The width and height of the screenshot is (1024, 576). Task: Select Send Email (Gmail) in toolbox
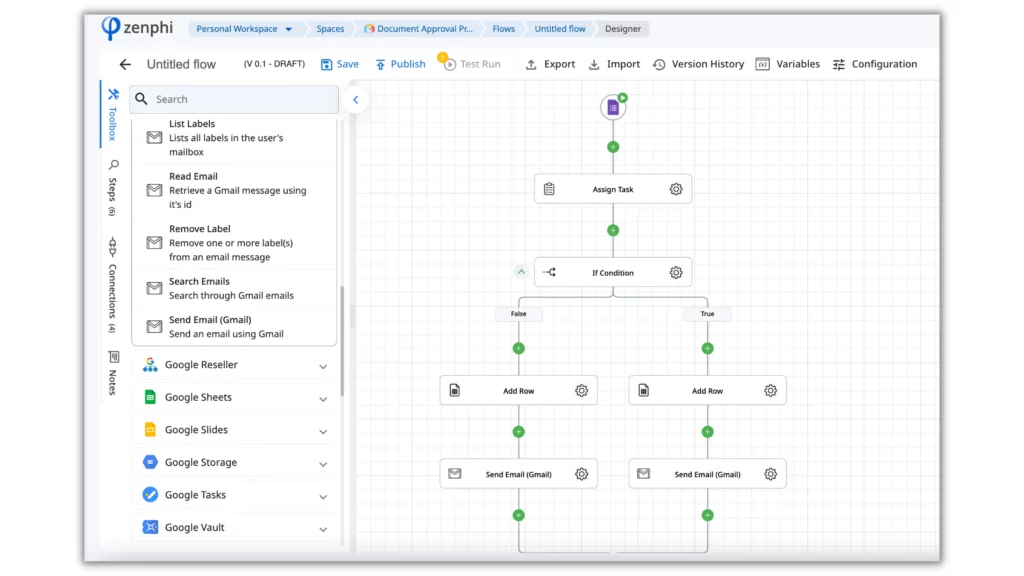[234, 327]
